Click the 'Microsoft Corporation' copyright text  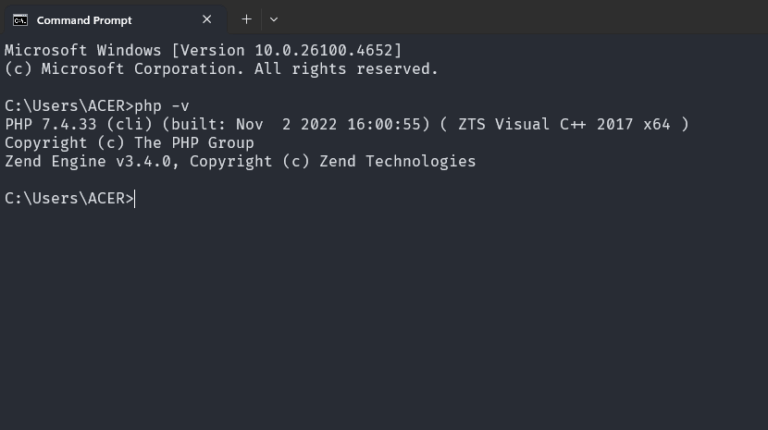pyautogui.click(x=143, y=69)
